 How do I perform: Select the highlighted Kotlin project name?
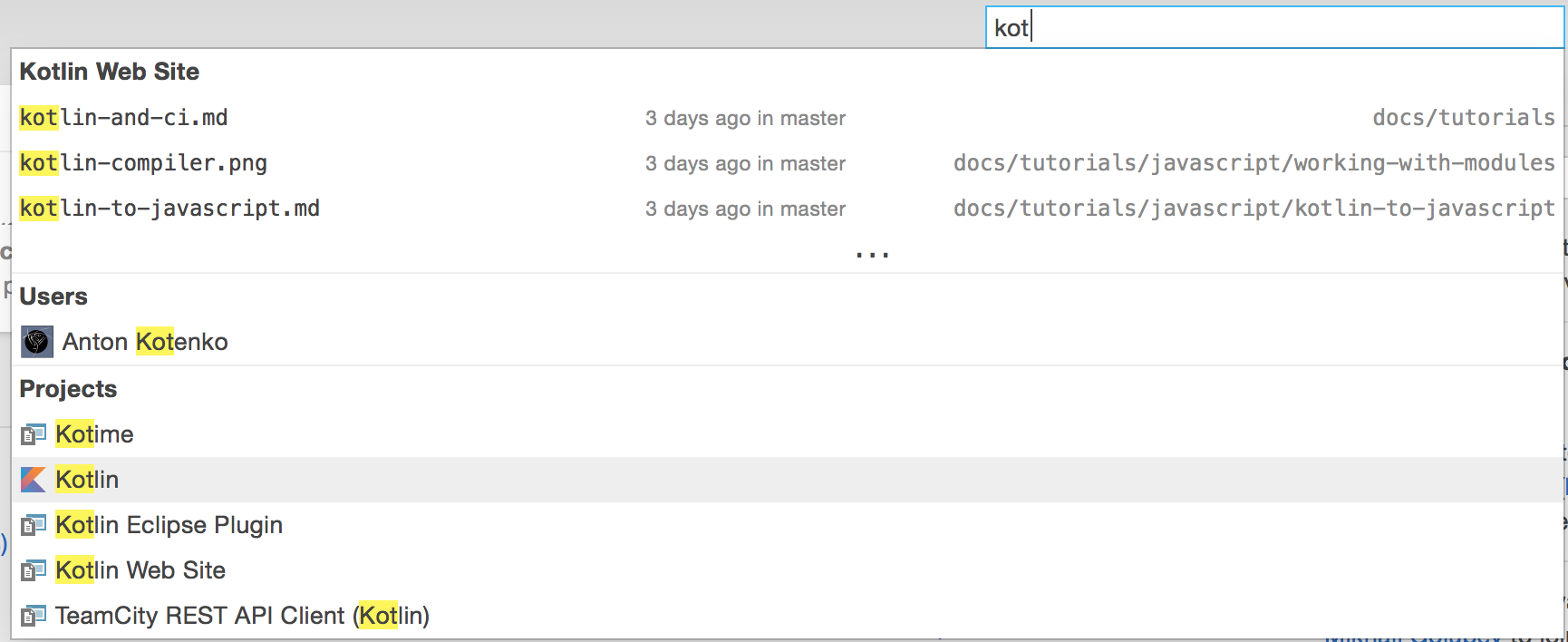click(x=87, y=480)
